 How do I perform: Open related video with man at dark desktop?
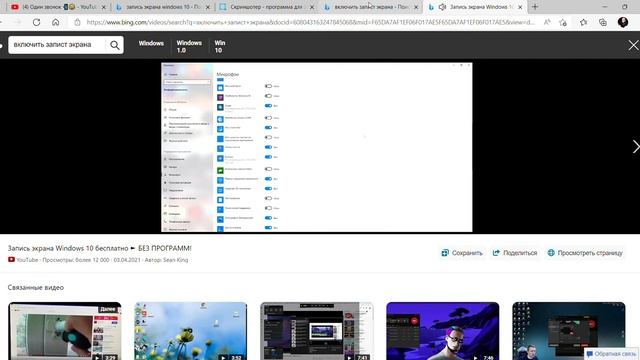[x=569, y=331]
